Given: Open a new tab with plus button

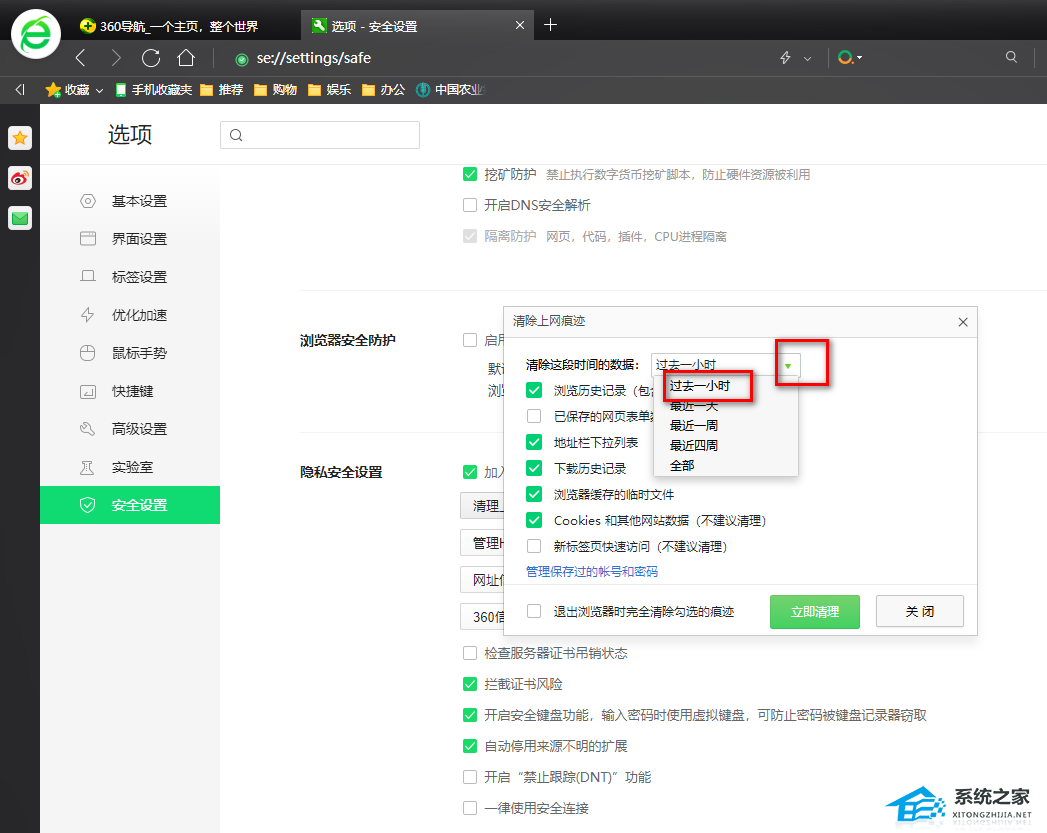Looking at the screenshot, I should [550, 25].
